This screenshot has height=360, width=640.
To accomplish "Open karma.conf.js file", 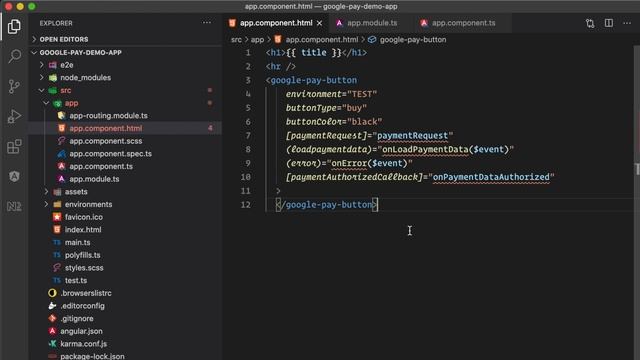I will [x=83, y=344].
